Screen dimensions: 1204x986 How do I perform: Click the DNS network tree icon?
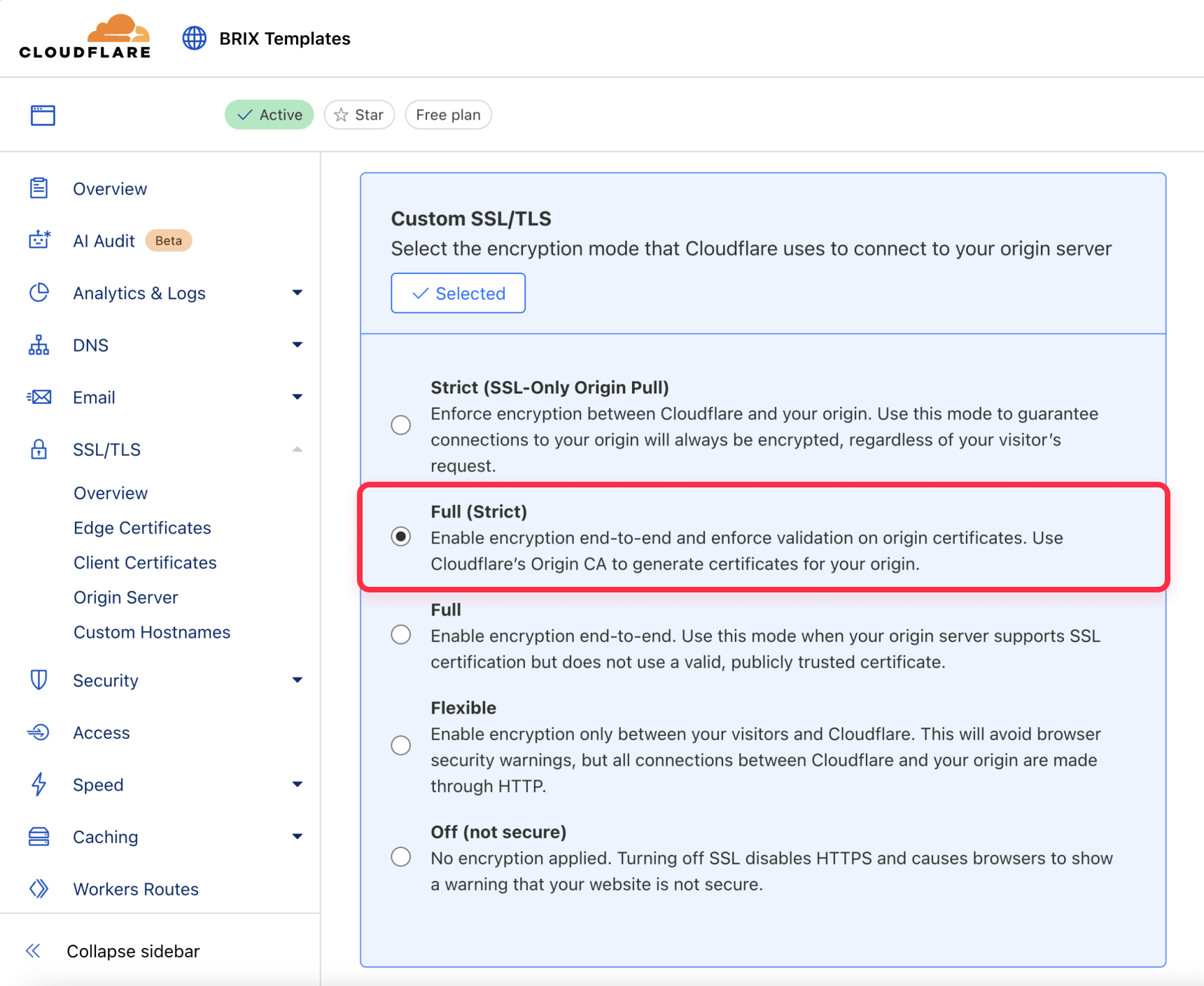pos(39,345)
